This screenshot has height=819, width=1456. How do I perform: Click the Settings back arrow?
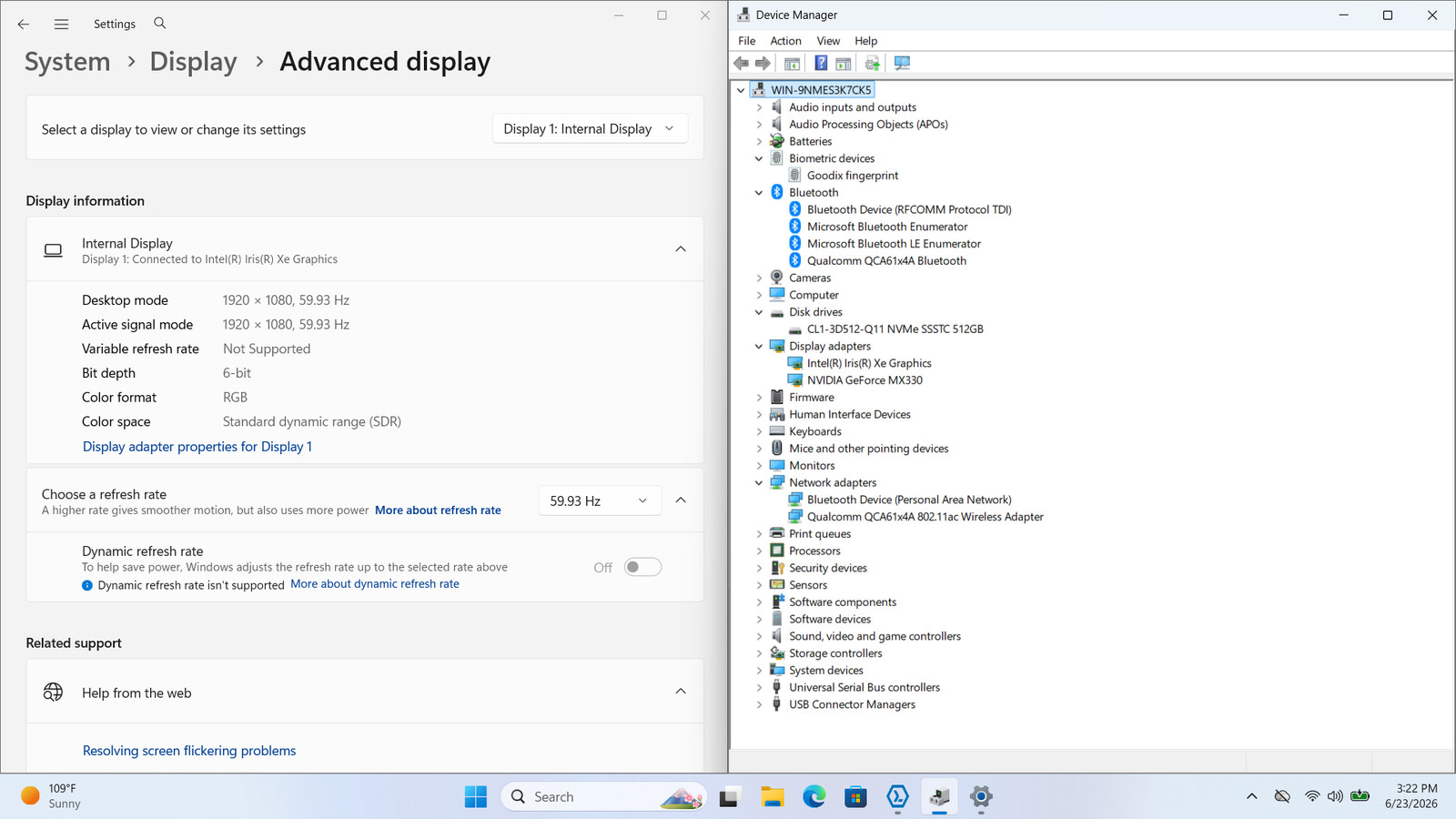24,24
